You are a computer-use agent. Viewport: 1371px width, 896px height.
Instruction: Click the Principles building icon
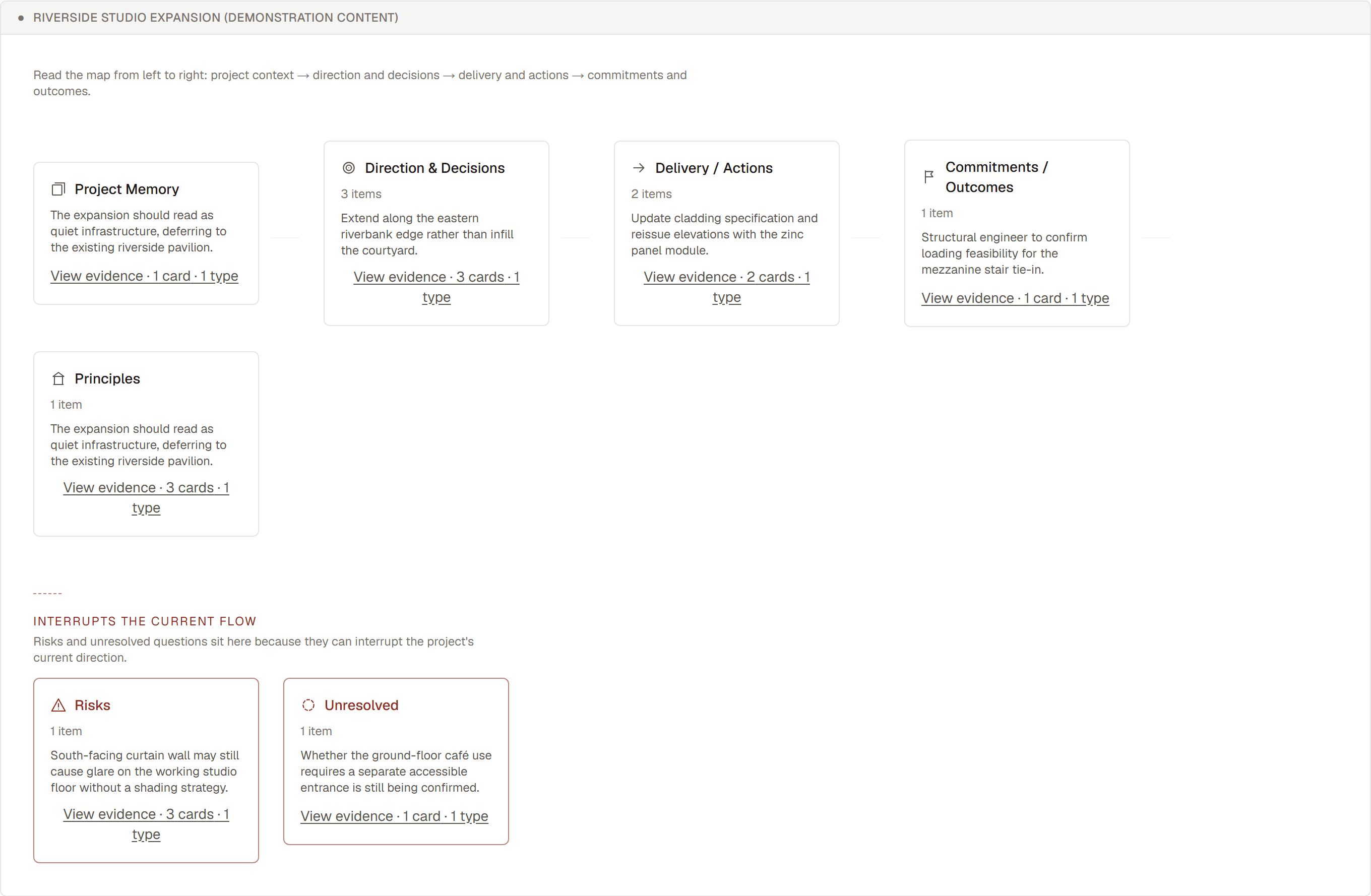click(58, 378)
